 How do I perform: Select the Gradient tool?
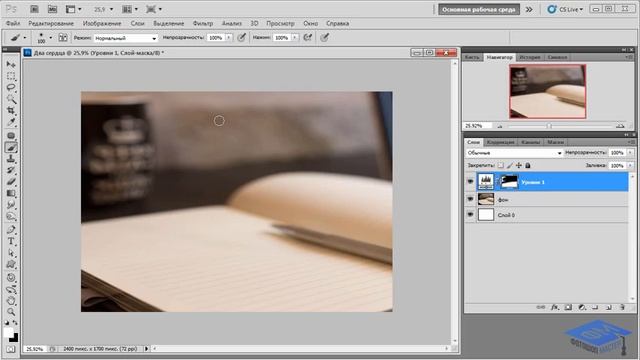point(11,193)
